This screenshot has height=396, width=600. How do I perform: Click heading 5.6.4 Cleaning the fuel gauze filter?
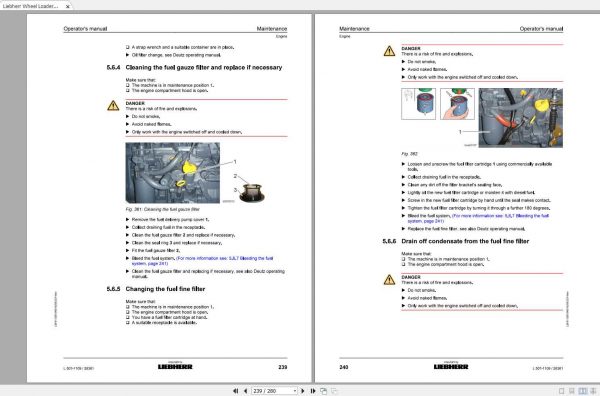pyautogui.click(x=194, y=67)
